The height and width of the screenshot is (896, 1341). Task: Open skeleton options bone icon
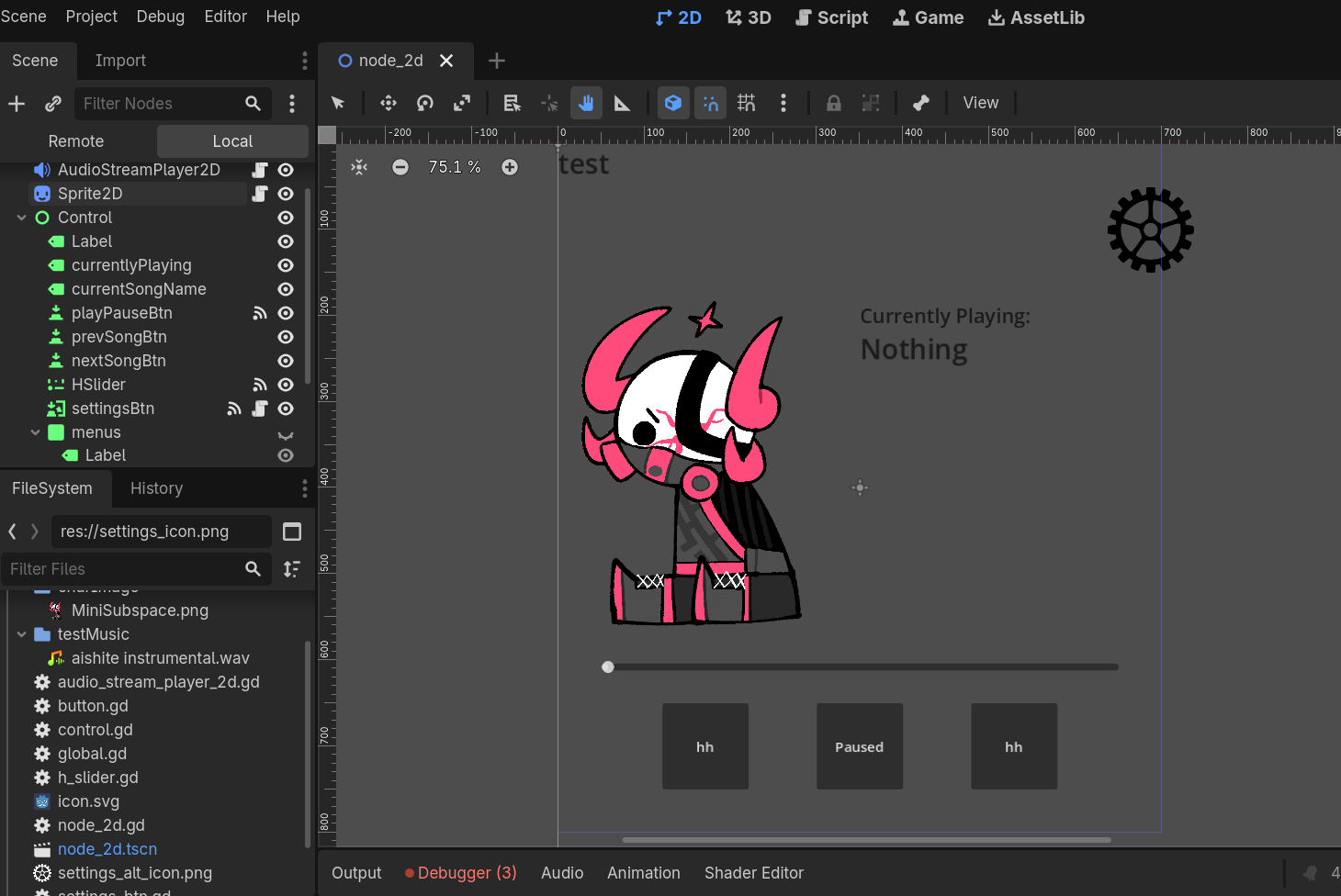[x=921, y=103]
